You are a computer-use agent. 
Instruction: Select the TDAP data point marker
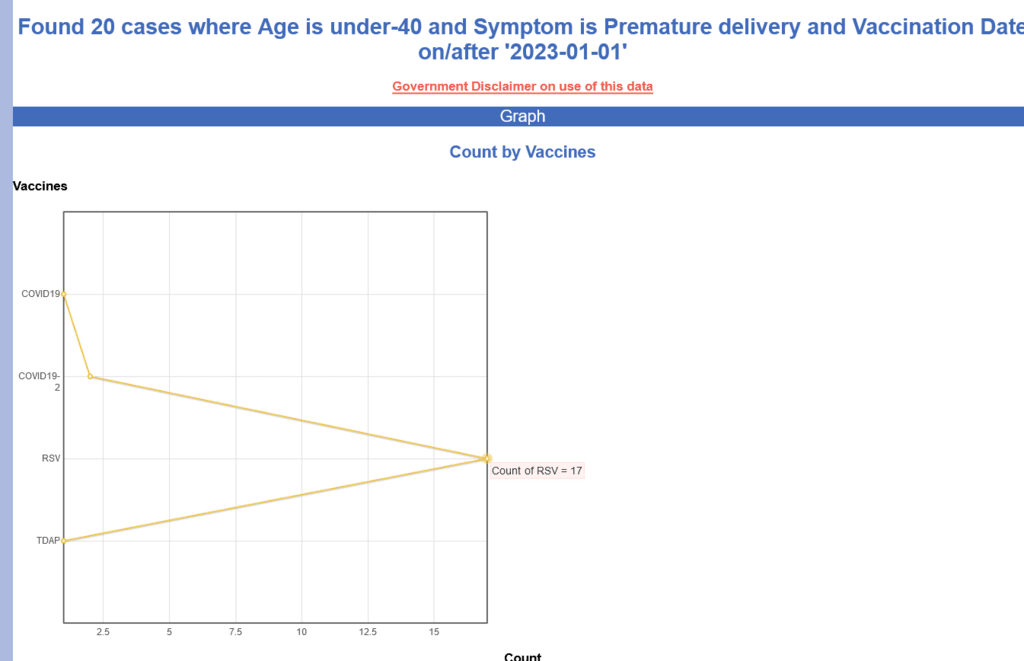pos(63,541)
